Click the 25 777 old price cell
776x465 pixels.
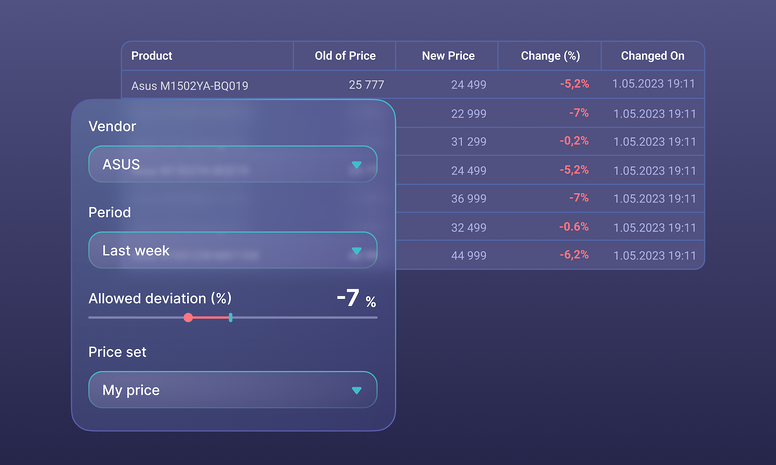click(366, 85)
